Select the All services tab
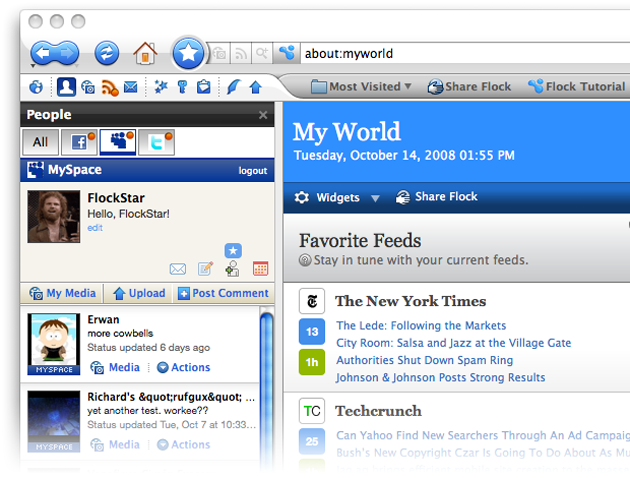This screenshot has height=478, width=630. click(40, 142)
